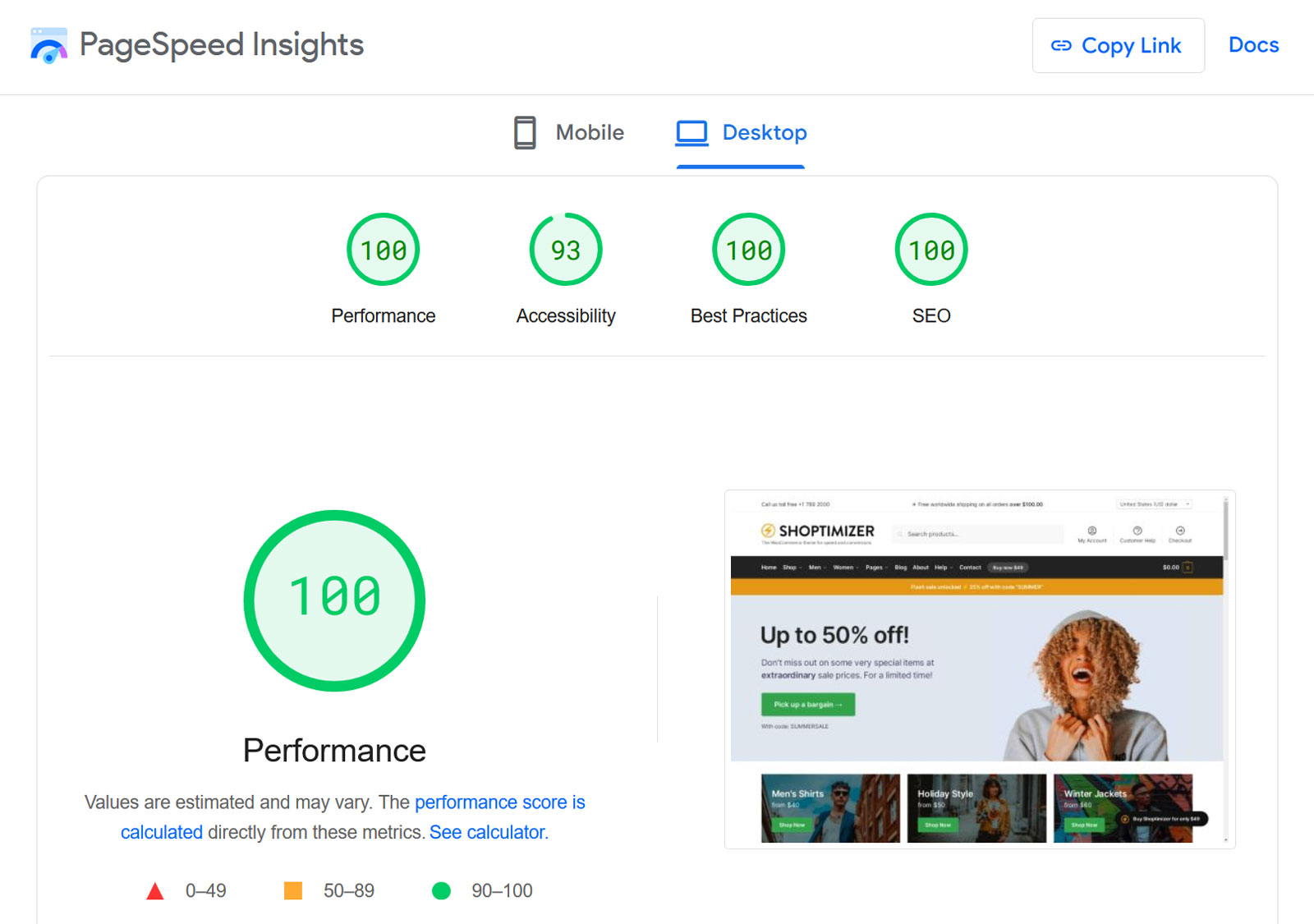
Task: Click the Best Practices label
Action: tap(749, 316)
